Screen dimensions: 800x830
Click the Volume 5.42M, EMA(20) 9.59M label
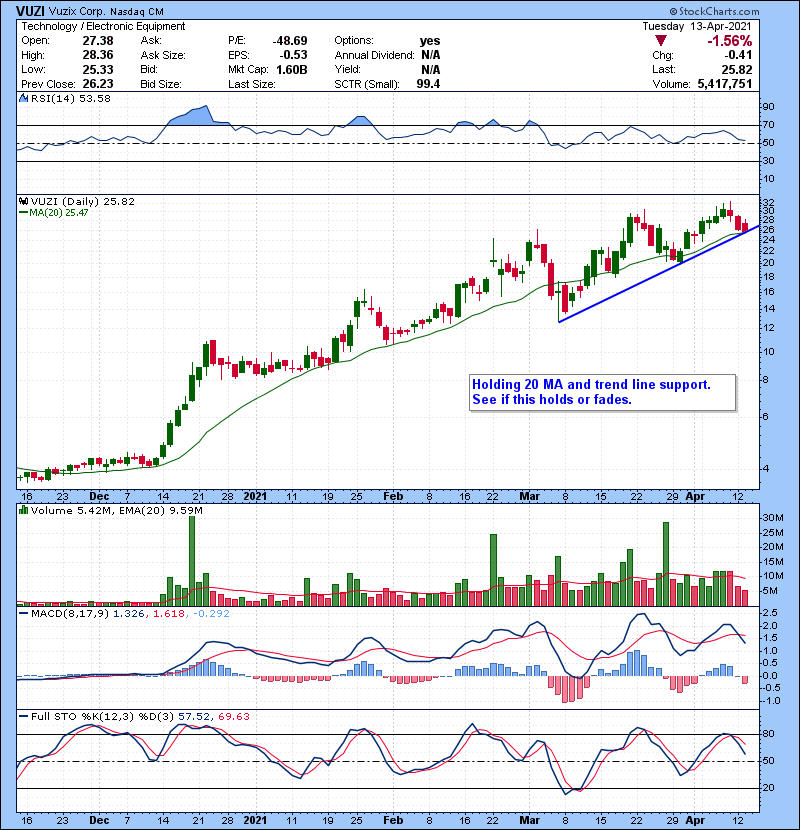(116, 511)
